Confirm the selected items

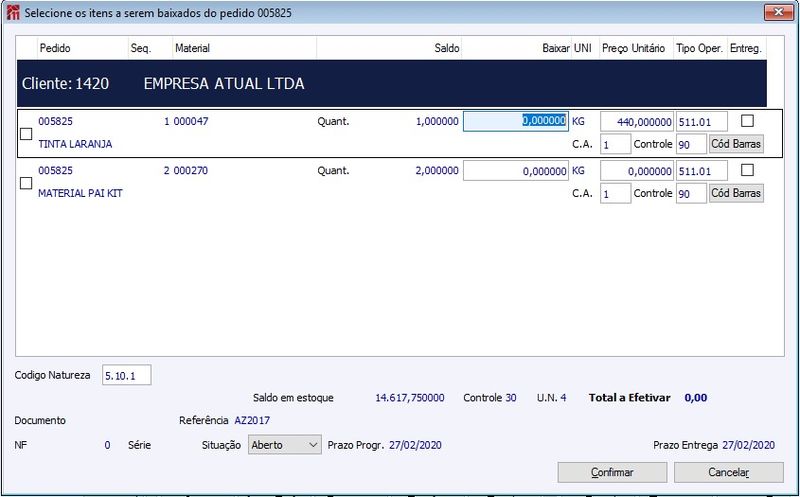point(612,472)
